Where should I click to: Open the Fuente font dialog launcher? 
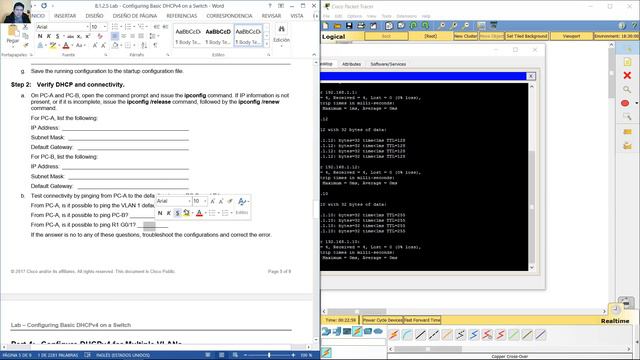tap(106, 55)
